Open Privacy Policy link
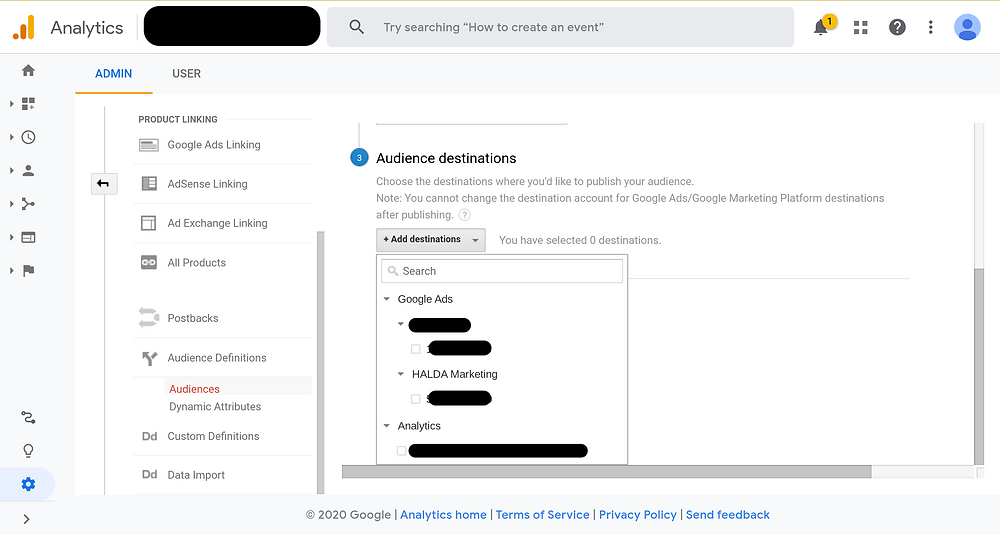Screen dimensions: 1000x535 tap(638, 515)
